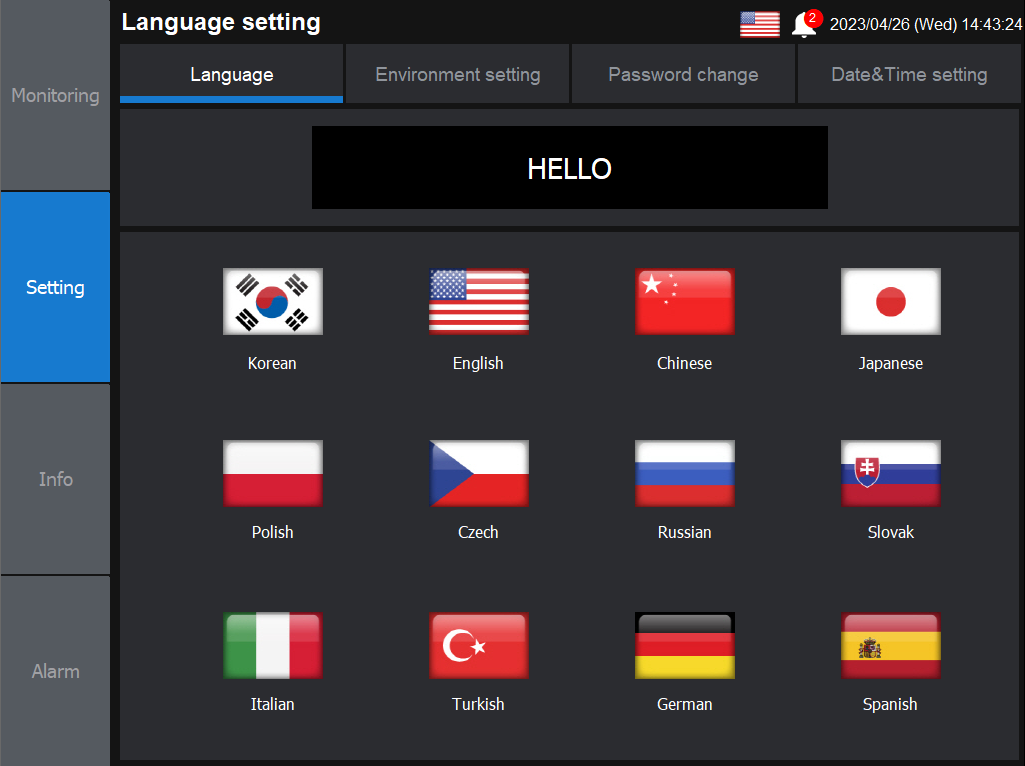This screenshot has width=1025, height=766.
Task: Select the Korean flag to switch language
Action: pyautogui.click(x=272, y=301)
